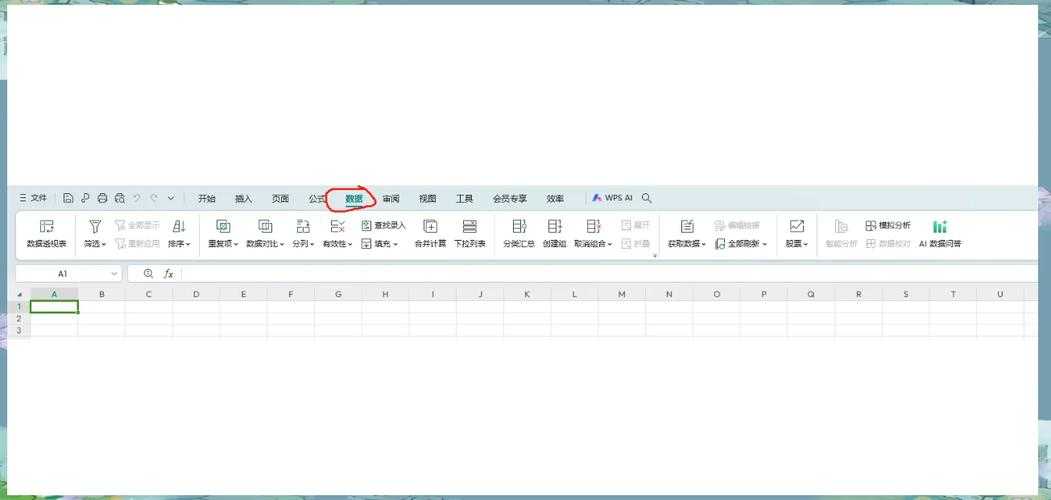Switch to the 视图 ribbon tab

click(x=428, y=199)
